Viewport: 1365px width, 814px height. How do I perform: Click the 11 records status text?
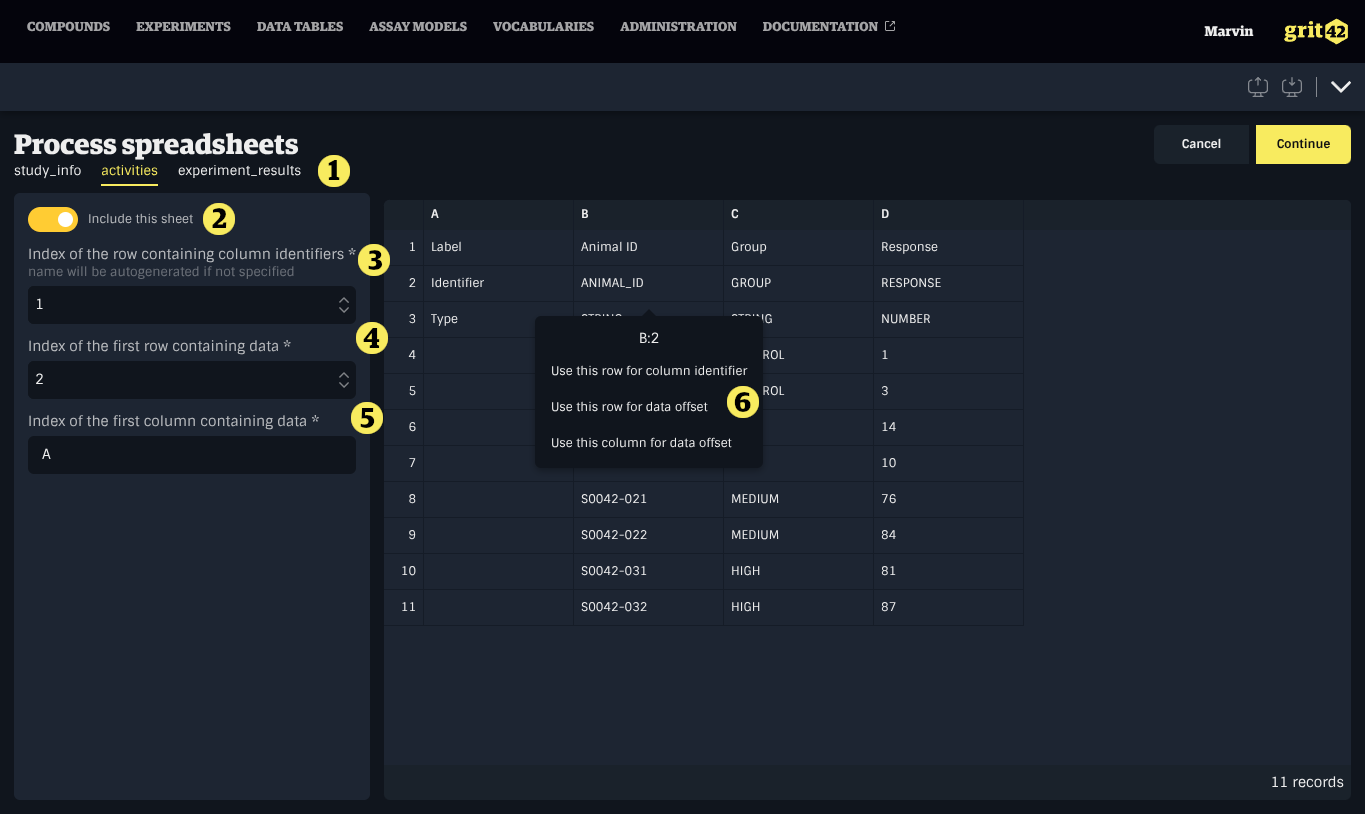tap(1307, 782)
